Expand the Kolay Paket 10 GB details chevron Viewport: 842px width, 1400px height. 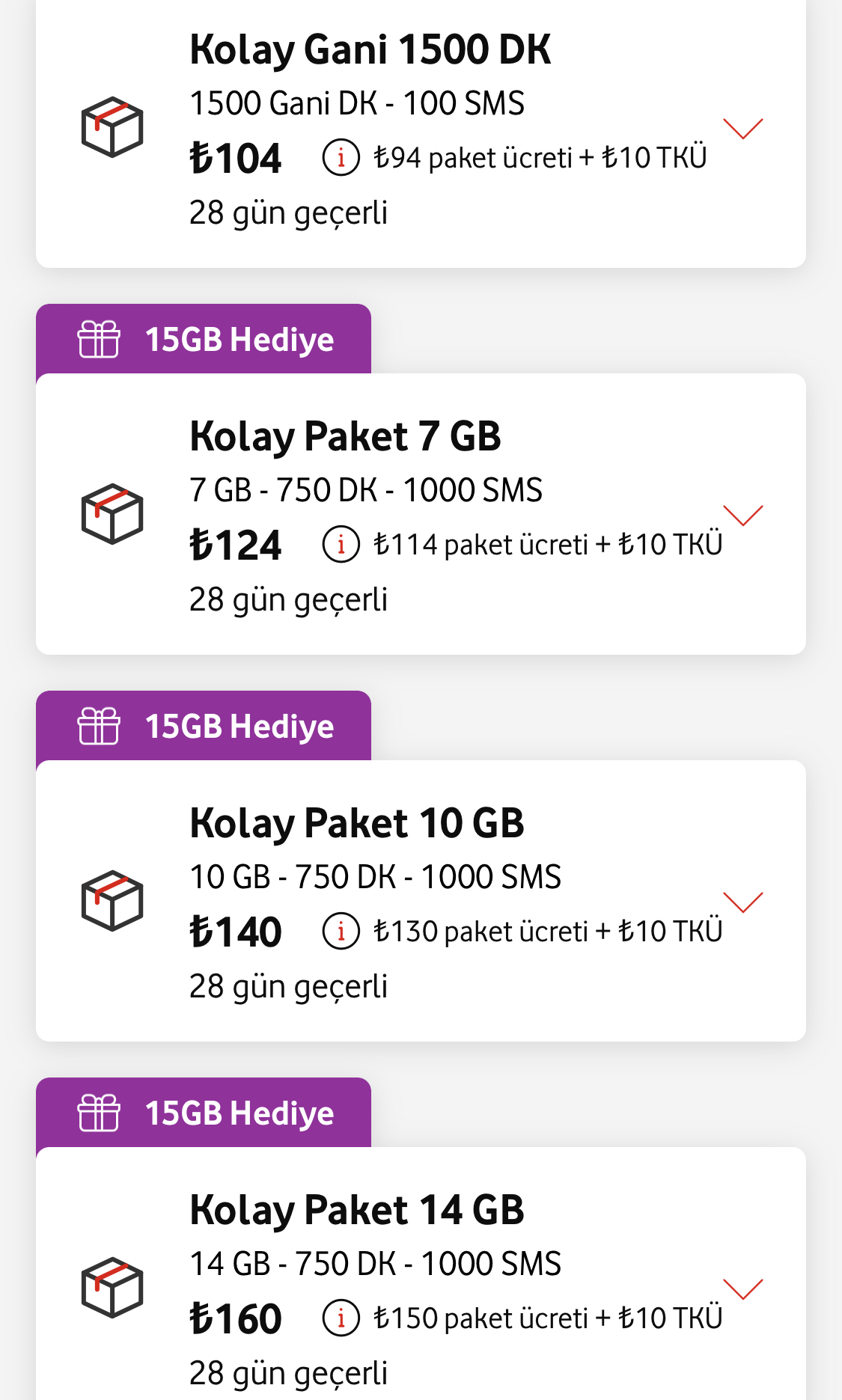click(x=743, y=902)
